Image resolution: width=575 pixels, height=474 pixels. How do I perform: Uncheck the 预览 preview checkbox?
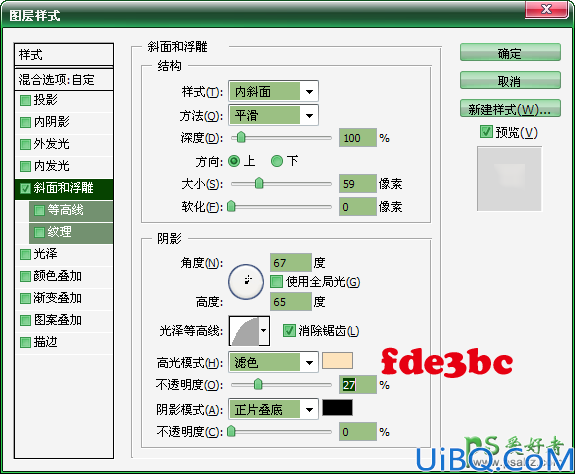486,132
